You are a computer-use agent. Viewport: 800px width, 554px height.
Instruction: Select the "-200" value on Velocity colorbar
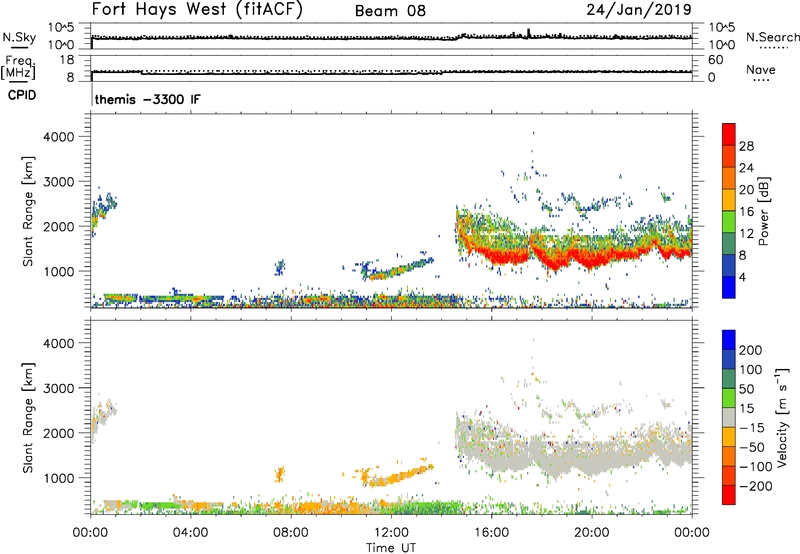[756, 486]
